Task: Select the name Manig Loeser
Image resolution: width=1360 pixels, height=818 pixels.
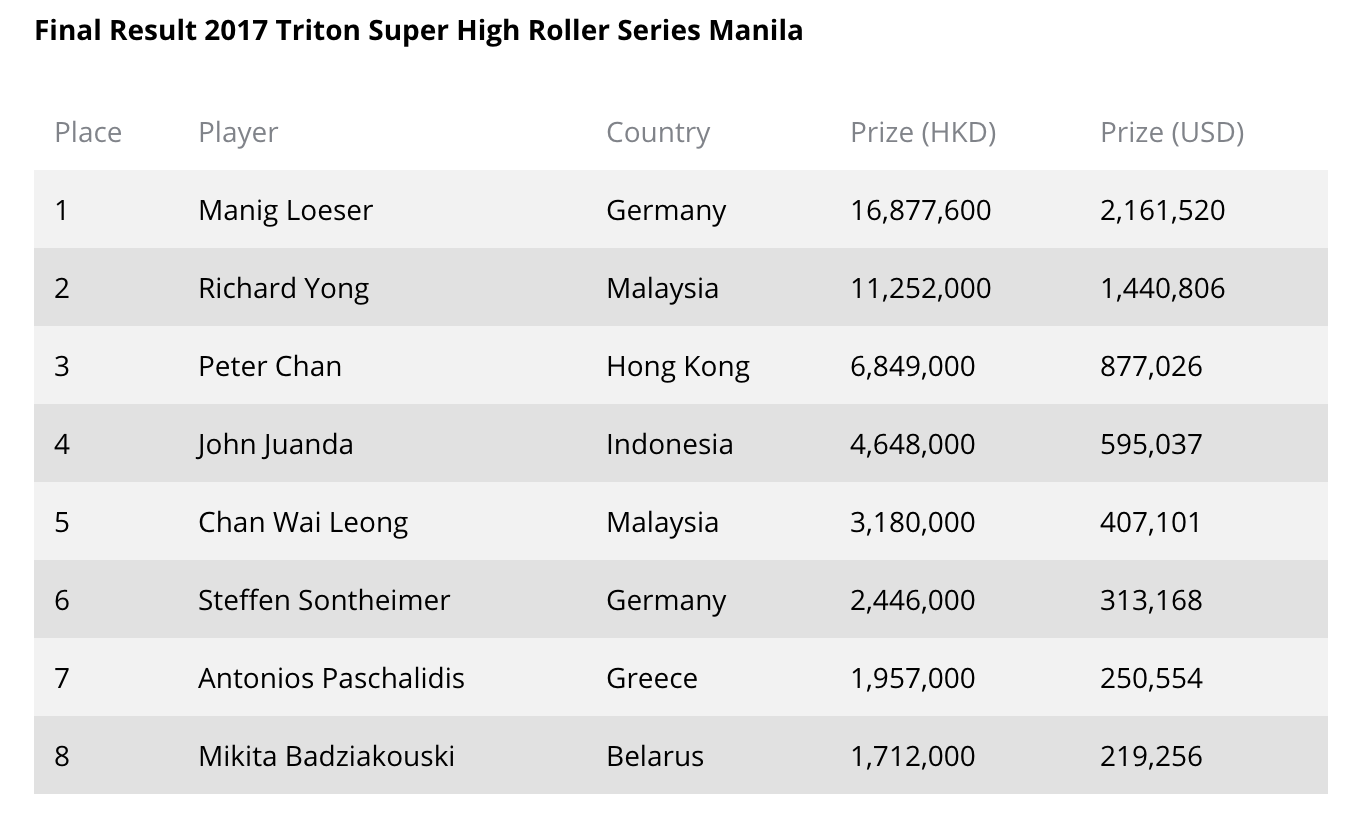Action: [x=285, y=210]
